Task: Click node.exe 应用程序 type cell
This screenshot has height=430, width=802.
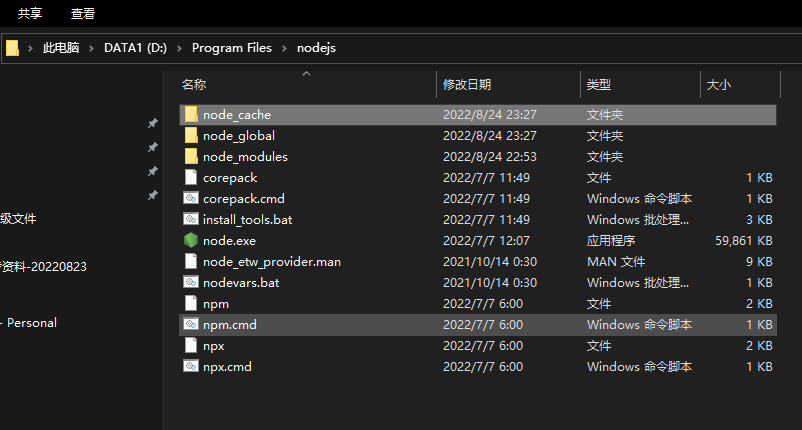Action: point(611,241)
